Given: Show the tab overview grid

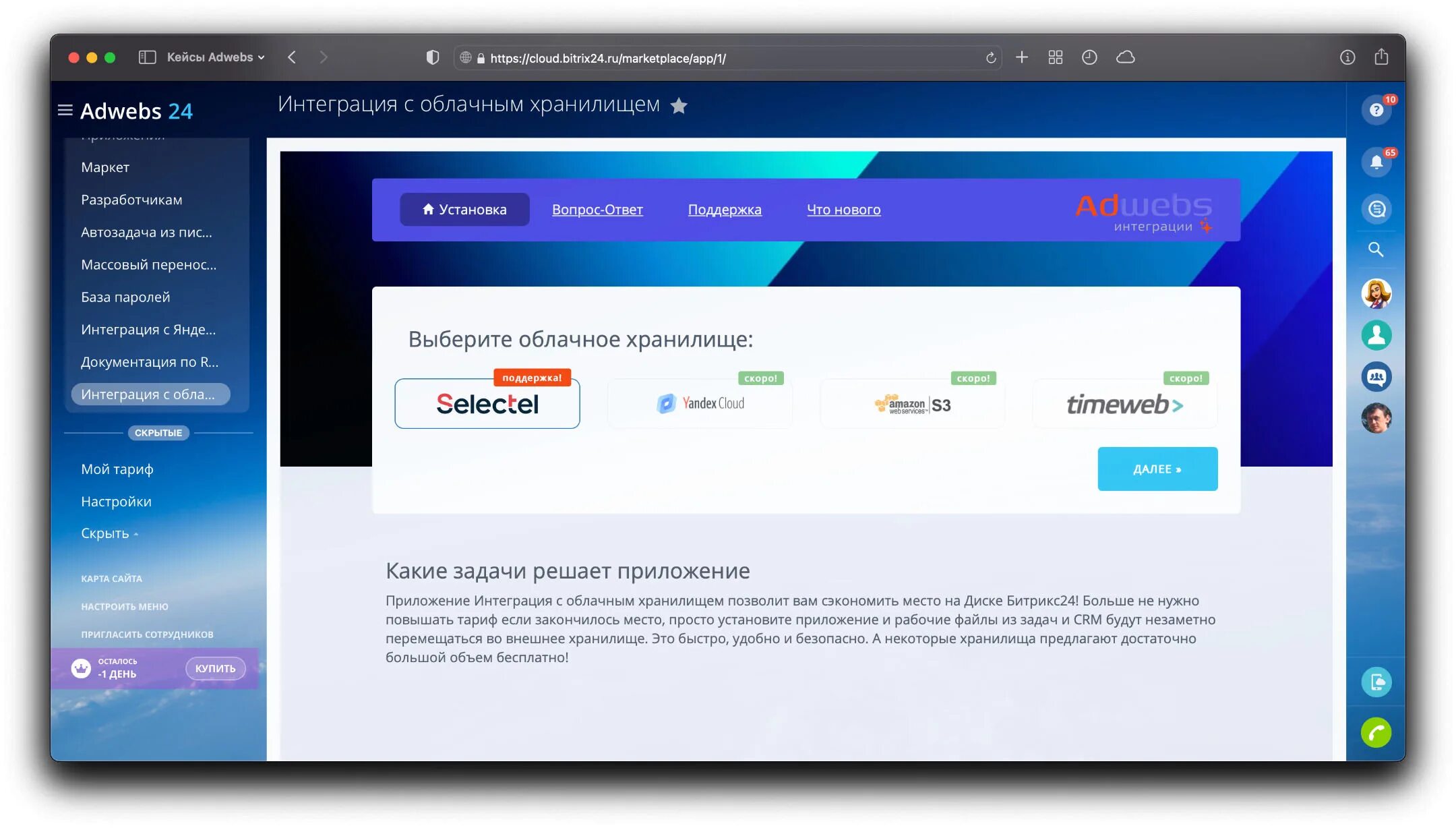Looking at the screenshot, I should [x=1056, y=57].
